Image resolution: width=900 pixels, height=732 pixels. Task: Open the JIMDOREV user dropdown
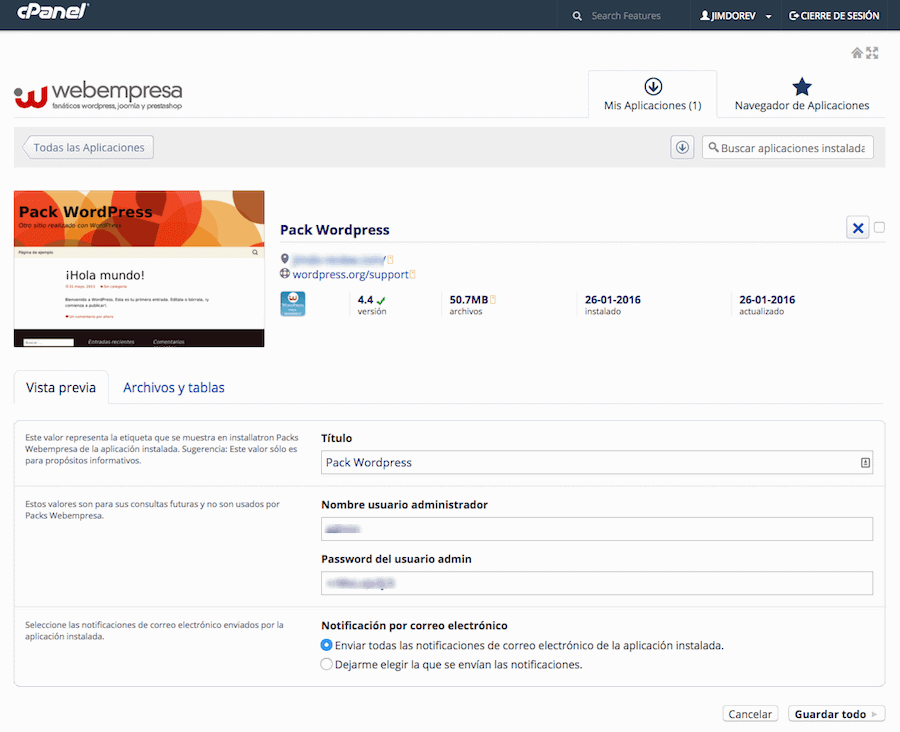pyautogui.click(x=735, y=16)
